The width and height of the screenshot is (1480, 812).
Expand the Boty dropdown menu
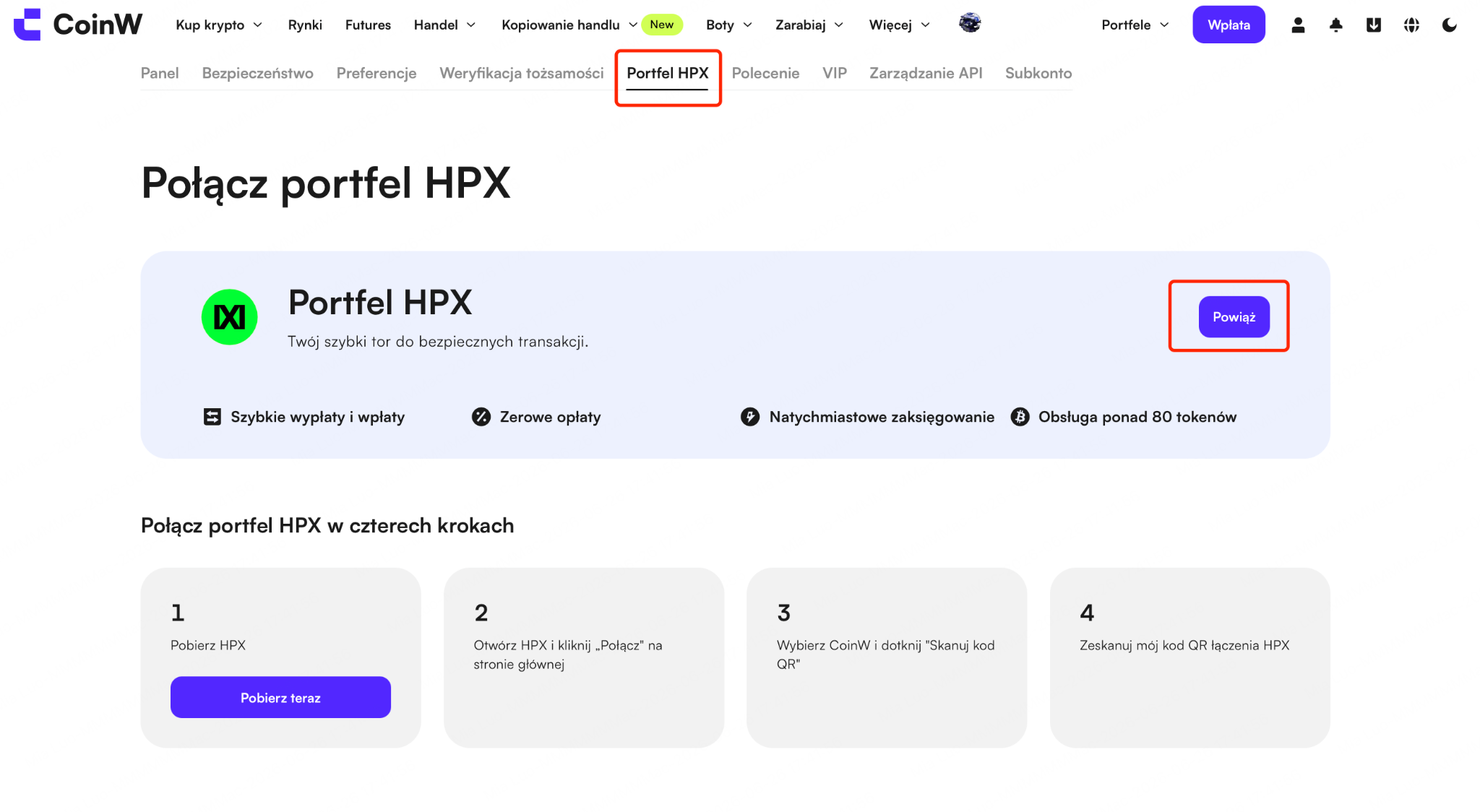[729, 25]
